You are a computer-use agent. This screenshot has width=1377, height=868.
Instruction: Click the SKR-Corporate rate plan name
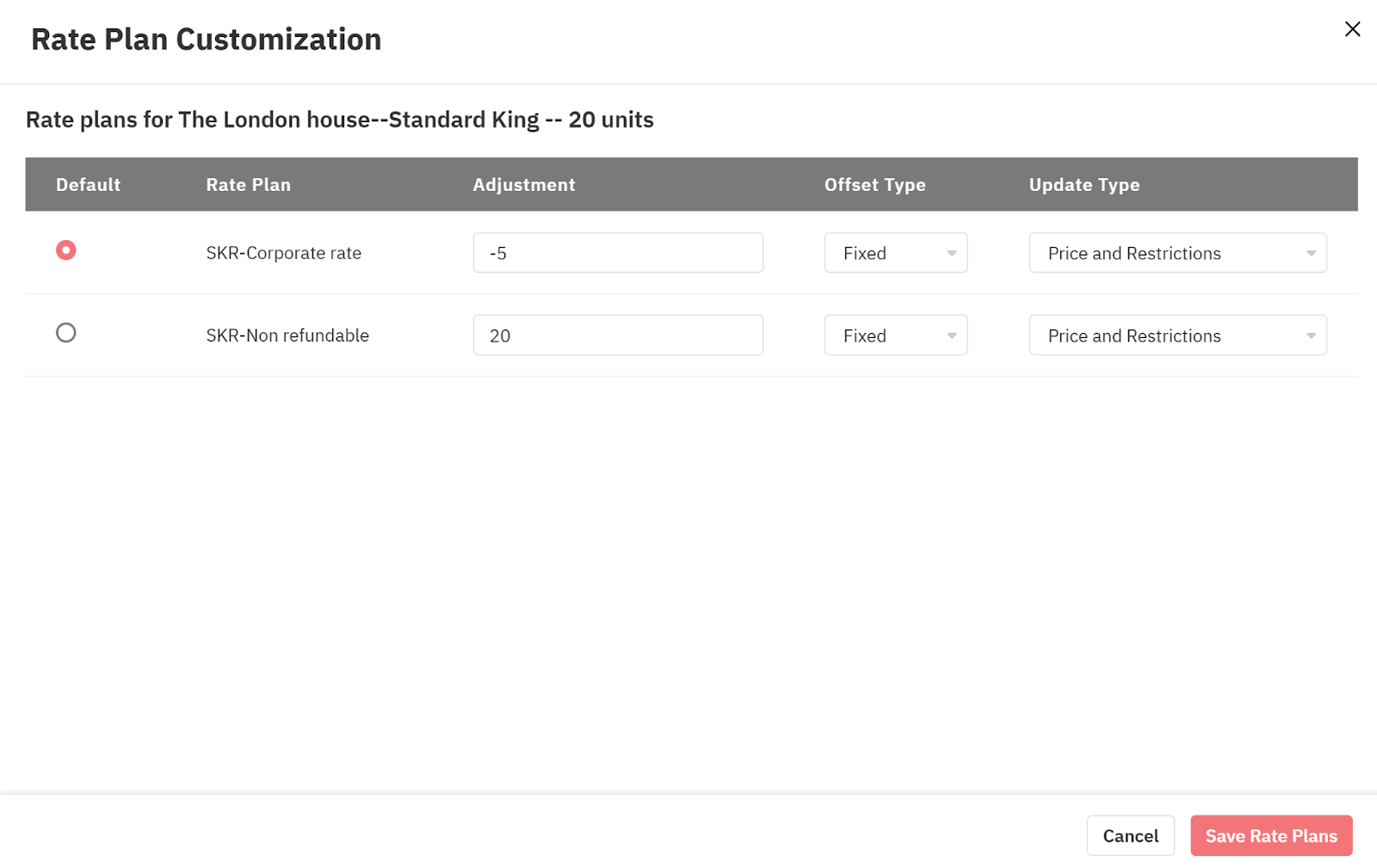point(283,253)
